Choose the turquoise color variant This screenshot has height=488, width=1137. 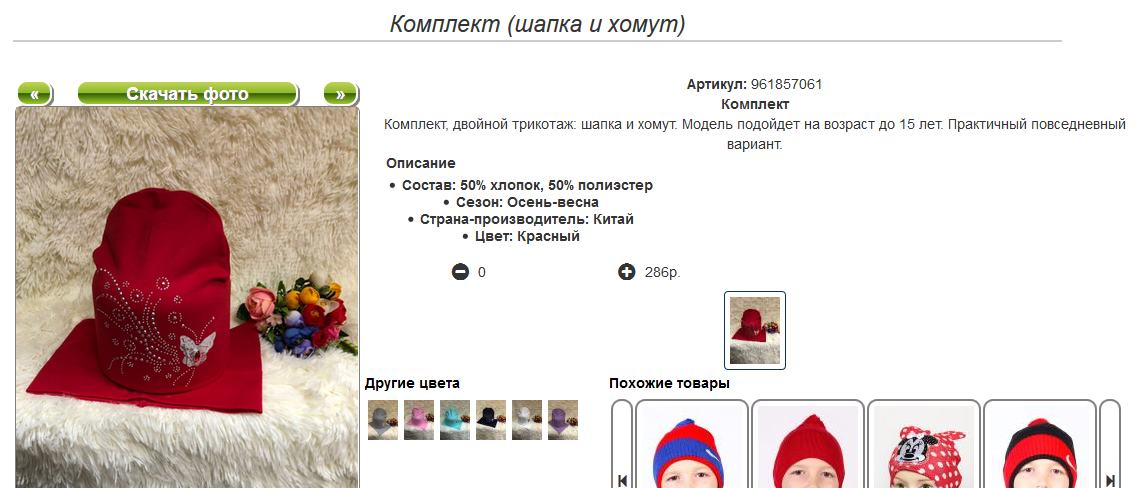click(455, 420)
